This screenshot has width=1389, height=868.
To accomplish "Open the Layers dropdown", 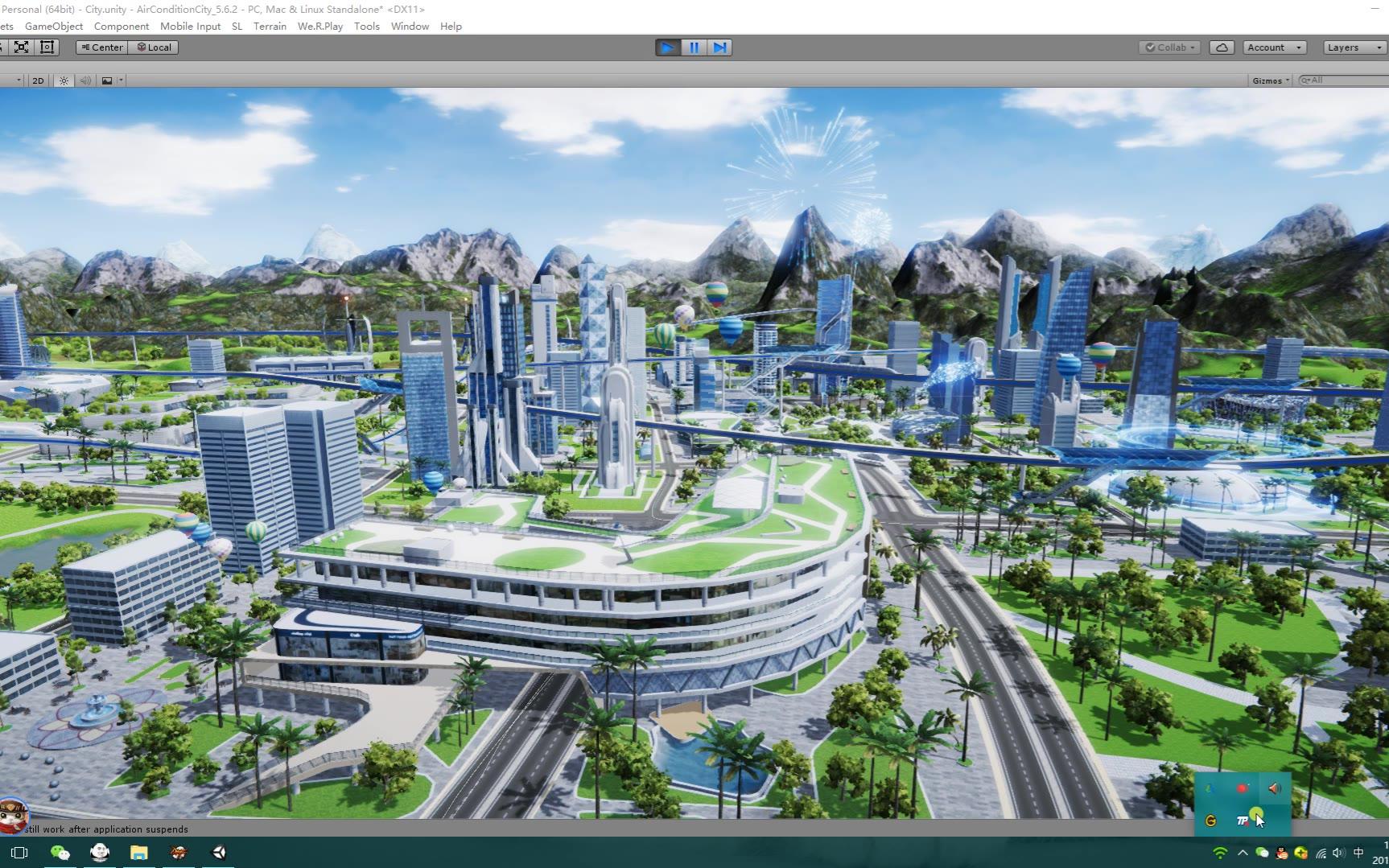I will point(1355,47).
